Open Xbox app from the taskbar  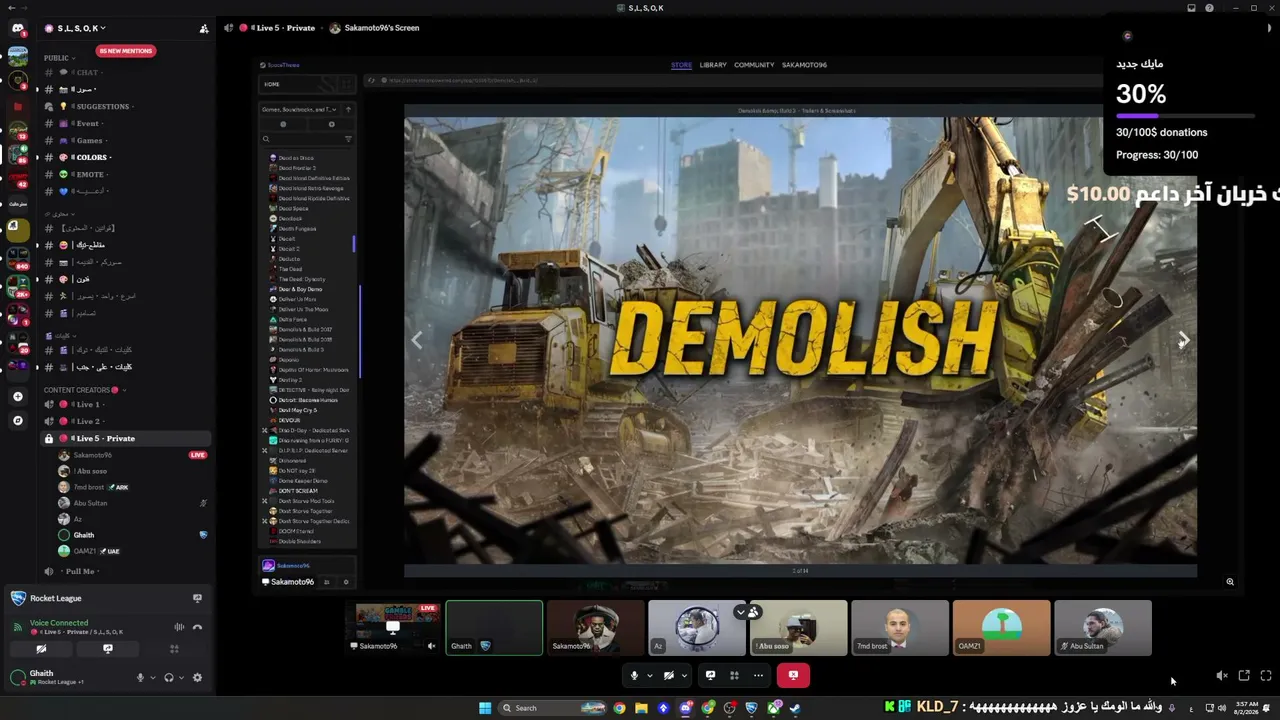[x=773, y=708]
